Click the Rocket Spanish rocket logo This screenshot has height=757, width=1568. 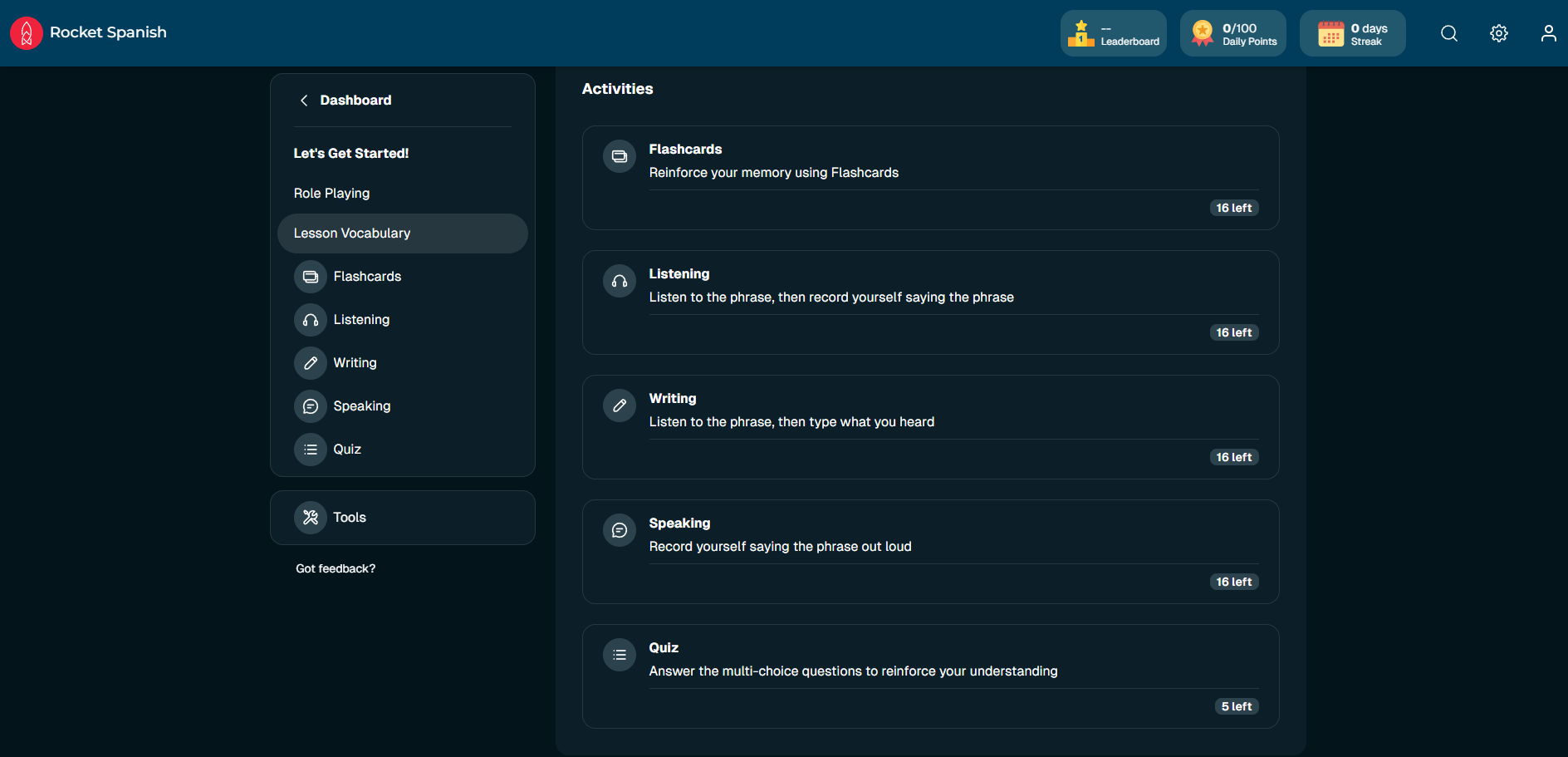tap(27, 33)
